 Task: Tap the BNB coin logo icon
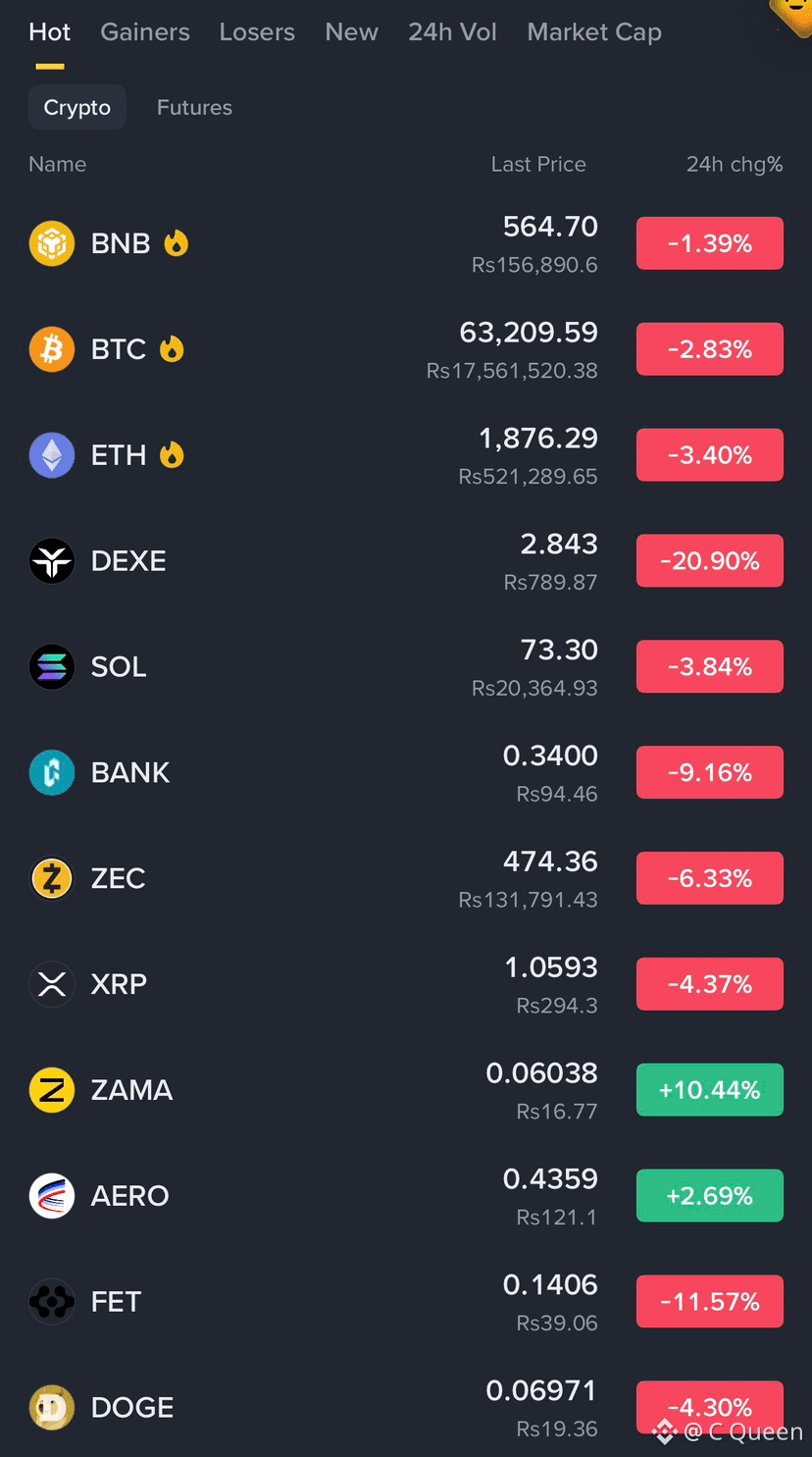tap(52, 243)
